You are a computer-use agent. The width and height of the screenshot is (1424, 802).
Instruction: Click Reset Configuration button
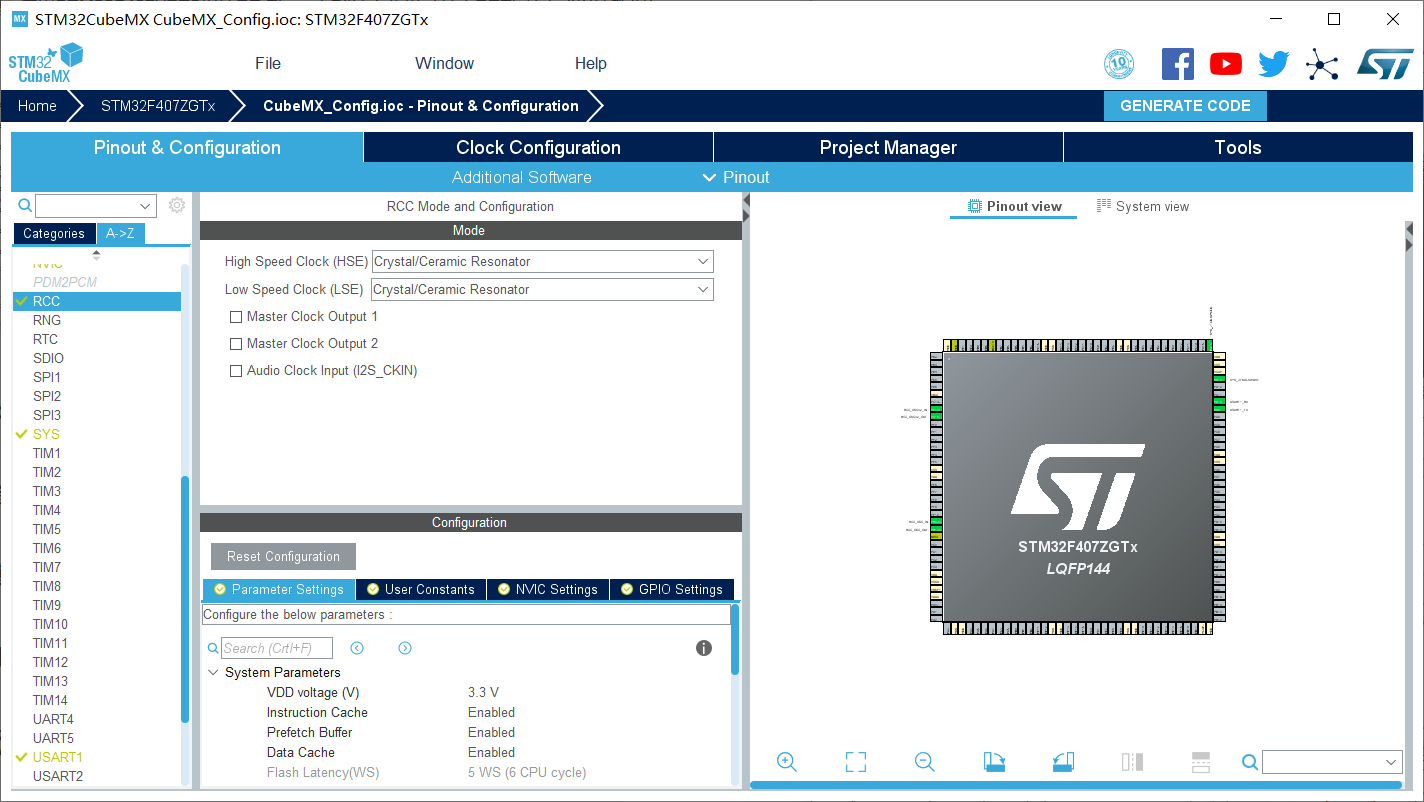[x=283, y=556]
